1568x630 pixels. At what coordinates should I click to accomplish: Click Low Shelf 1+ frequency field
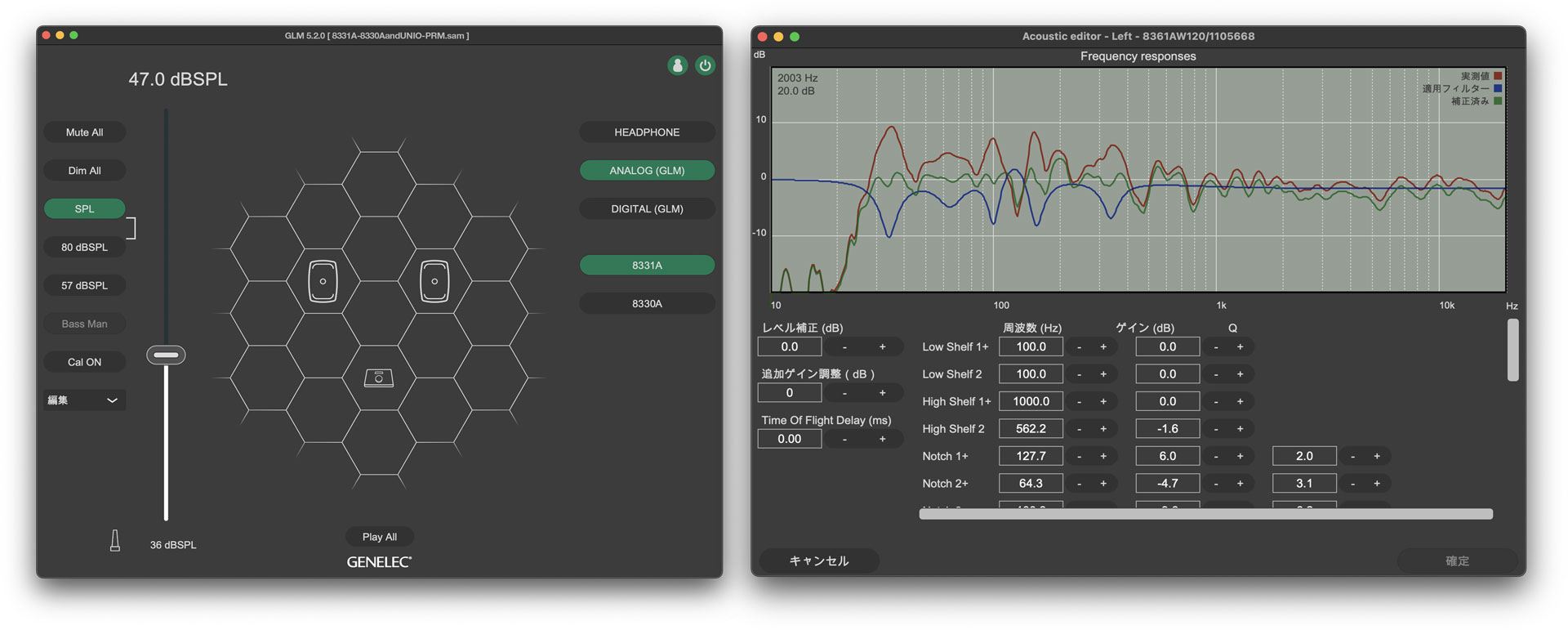coord(1031,346)
